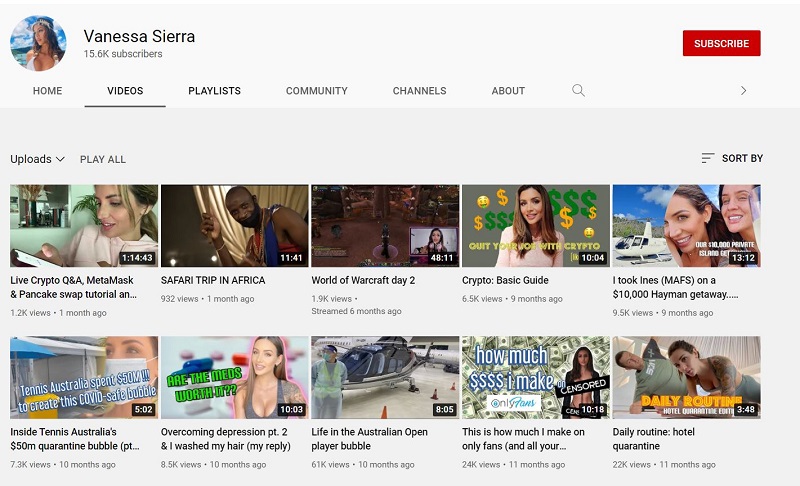This screenshot has height=486, width=800.
Task: Click the 24K views • 11 months ago text
Action: [513, 465]
